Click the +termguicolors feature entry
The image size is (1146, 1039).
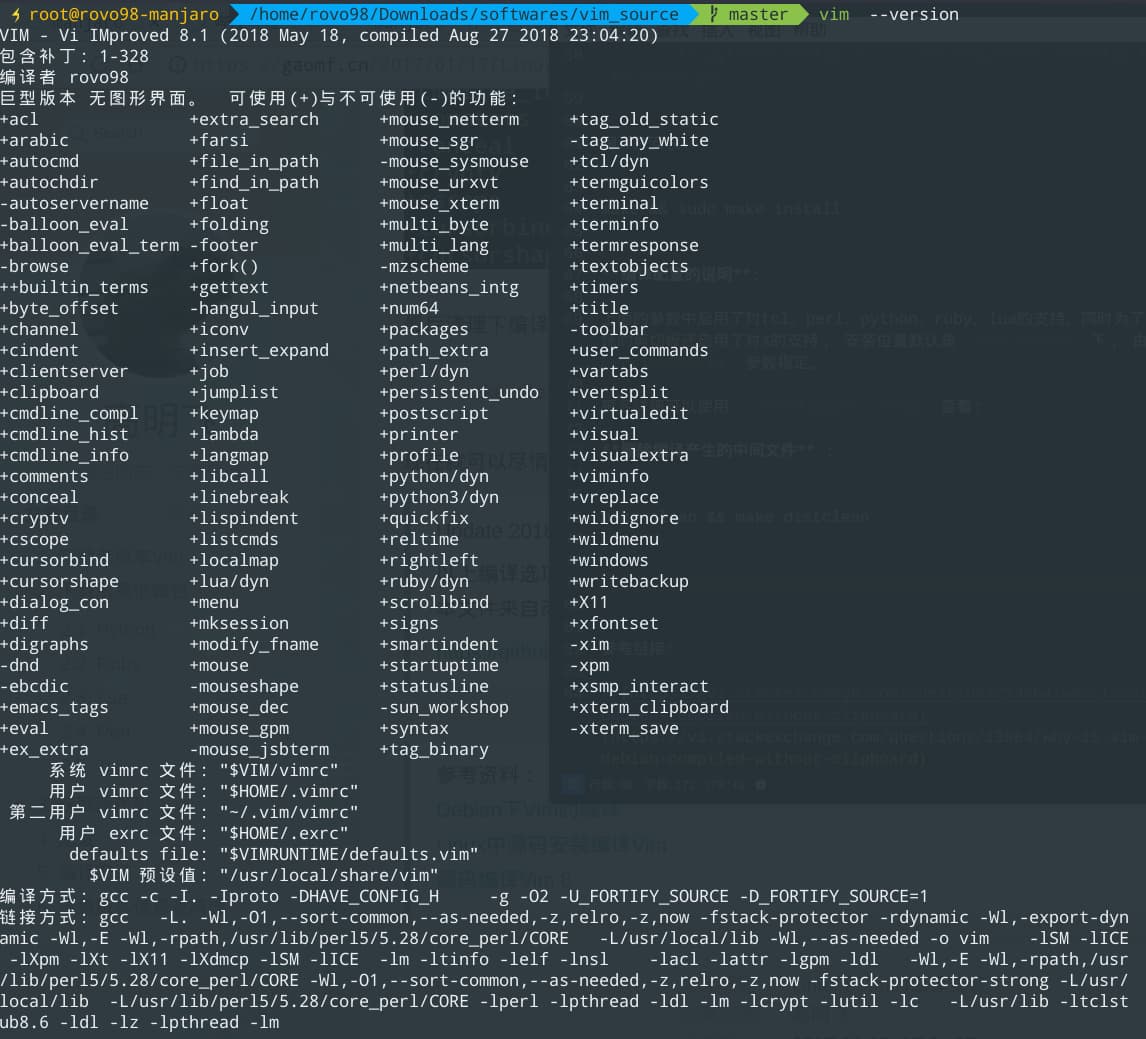point(638,182)
